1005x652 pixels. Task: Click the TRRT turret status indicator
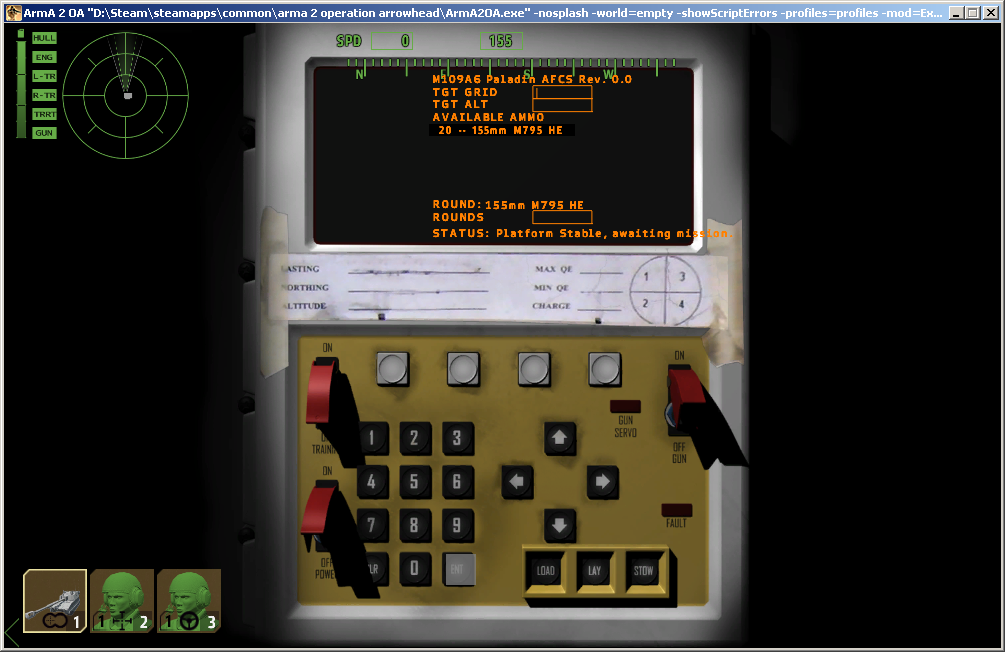44,114
